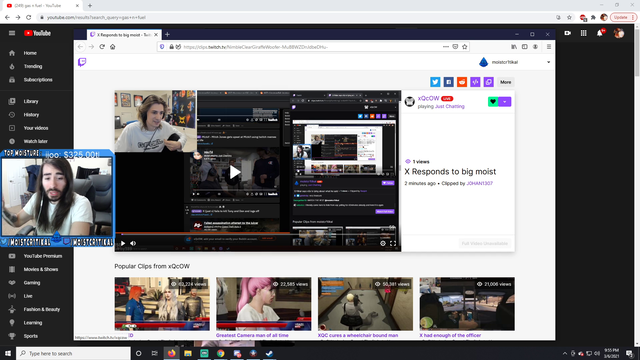Open X had enough of the officer link
The image size is (640, 360).
[450, 336]
